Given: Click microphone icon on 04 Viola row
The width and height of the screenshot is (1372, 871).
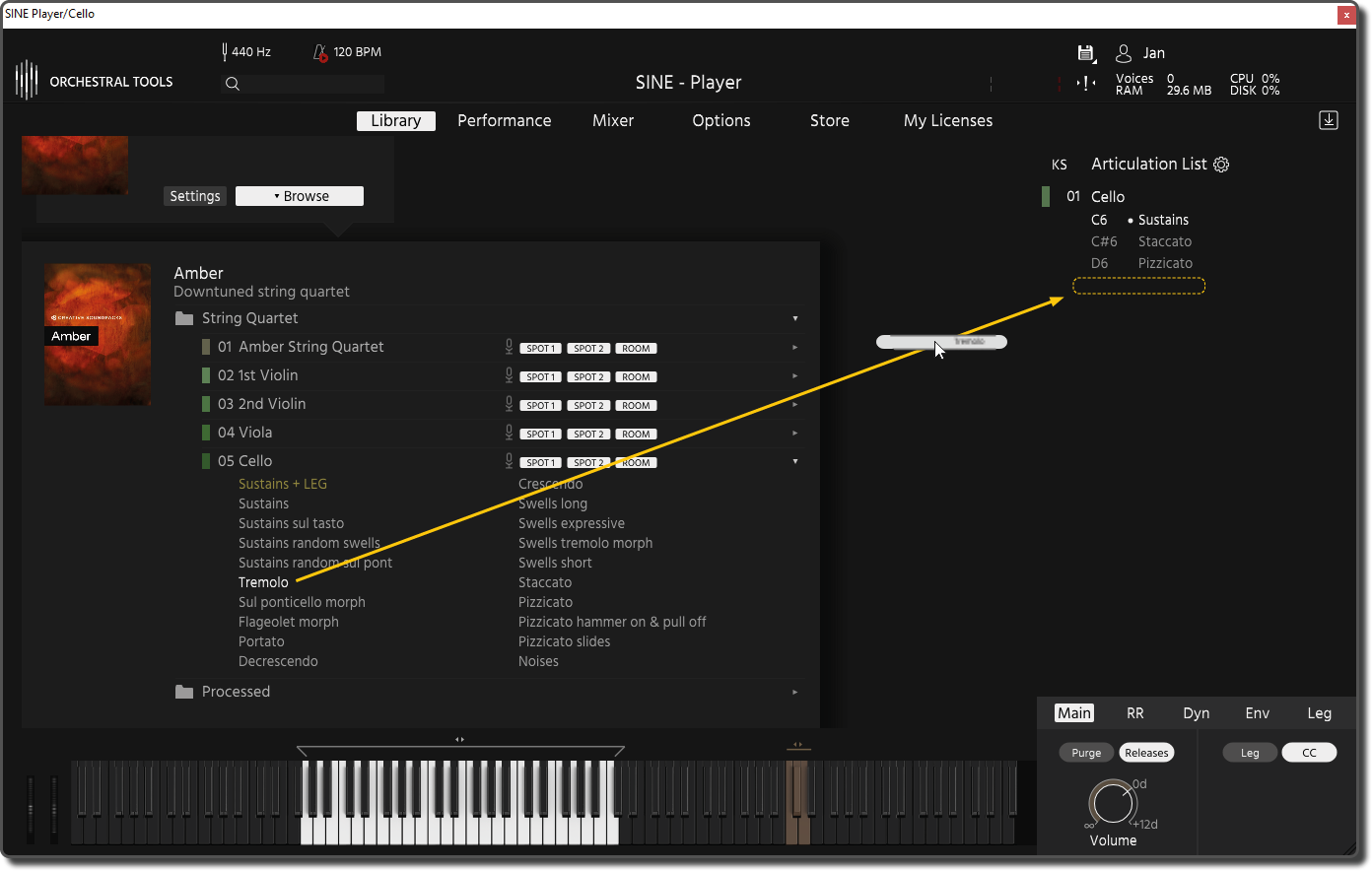Looking at the screenshot, I should 509,433.
